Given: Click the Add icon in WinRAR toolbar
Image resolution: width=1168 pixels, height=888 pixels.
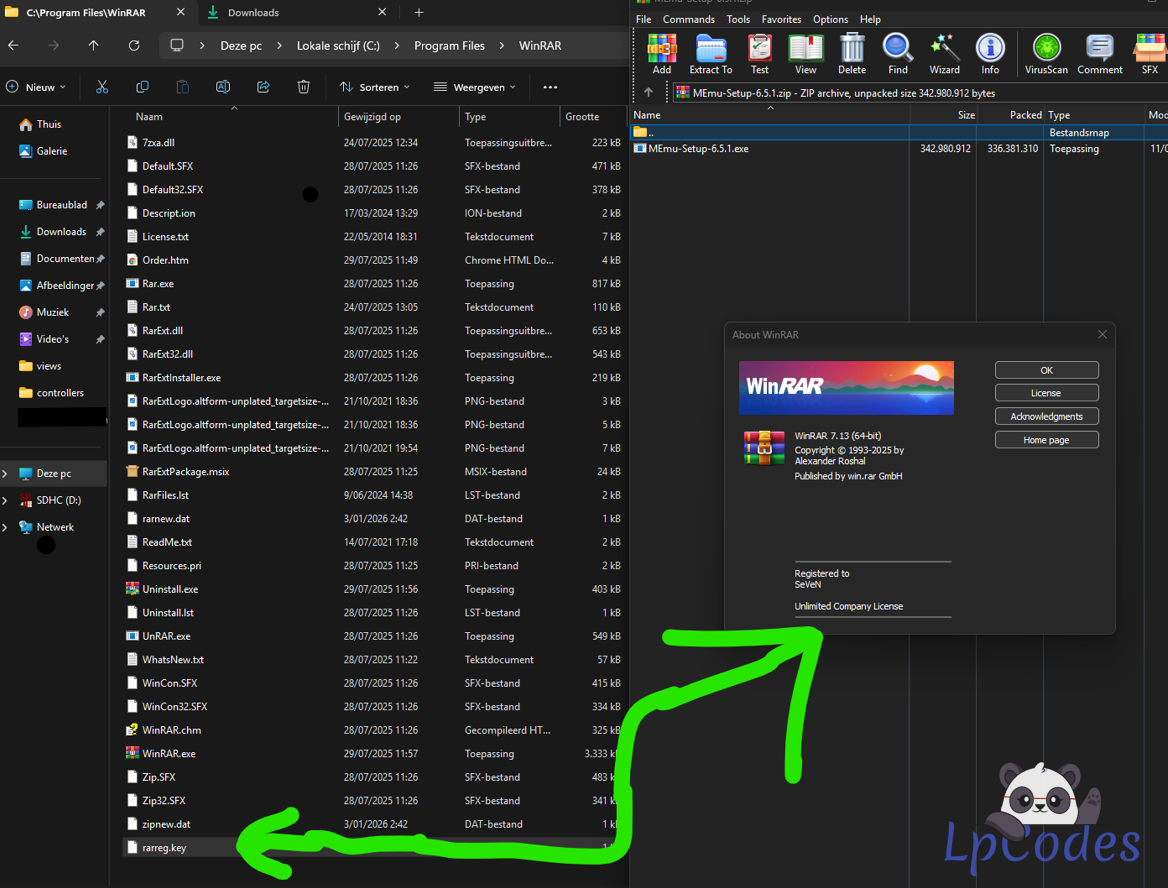Looking at the screenshot, I should [x=661, y=53].
